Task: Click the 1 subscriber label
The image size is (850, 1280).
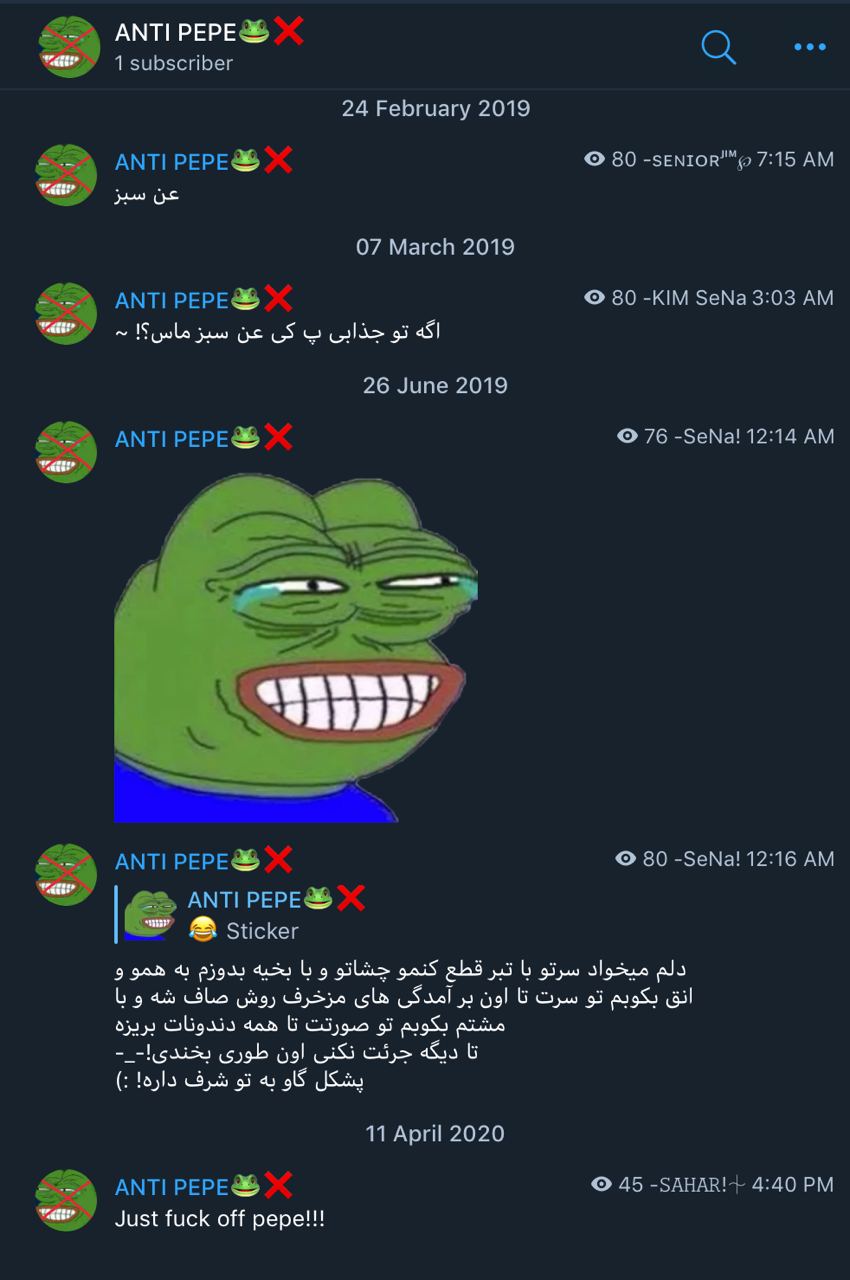Action: 174,63
